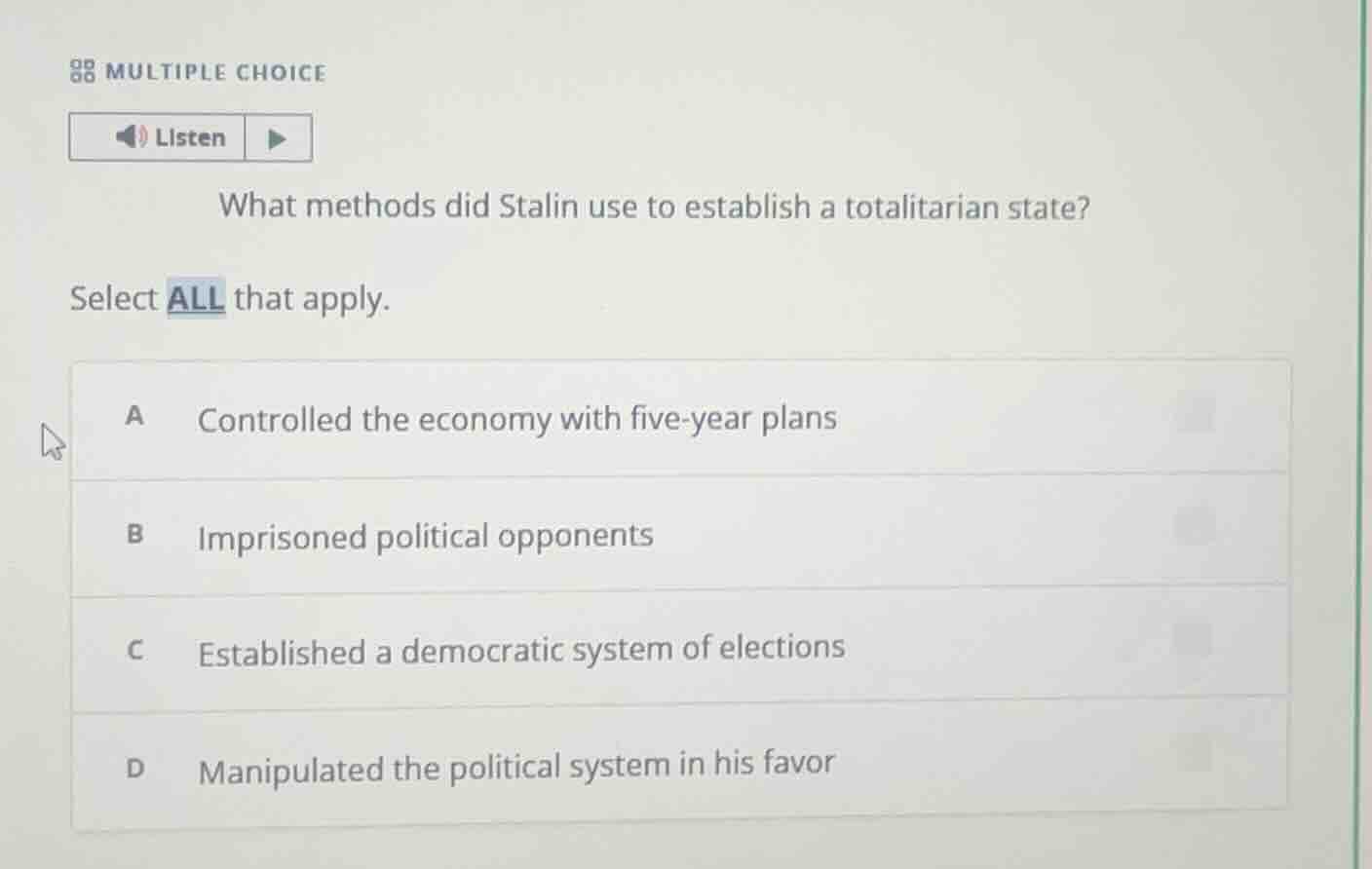Select 'Manipulated the political system in his favor'

coord(515,767)
